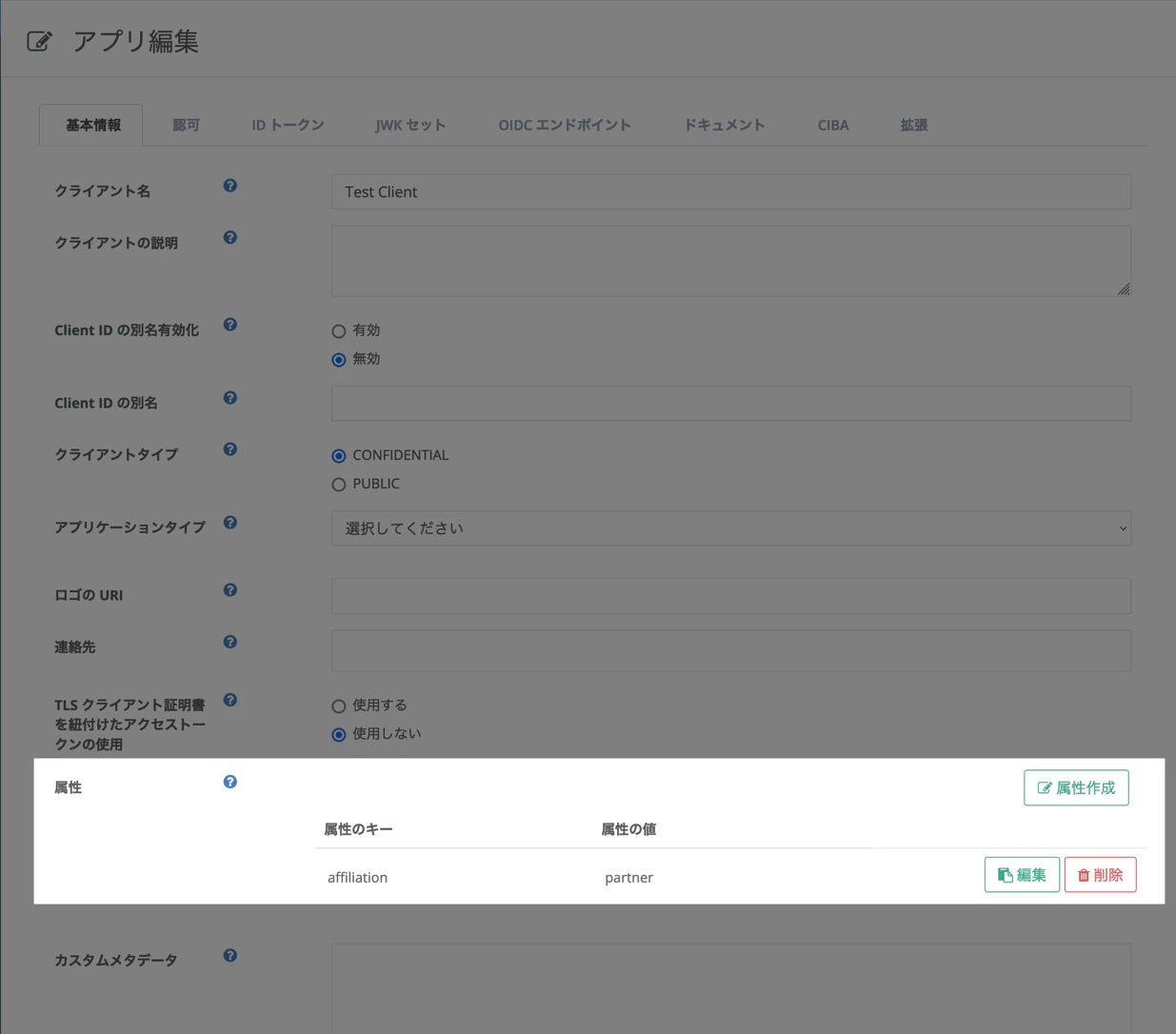Select the 有効 radio for Client ID alias
The height and width of the screenshot is (1034, 1176).
338,330
